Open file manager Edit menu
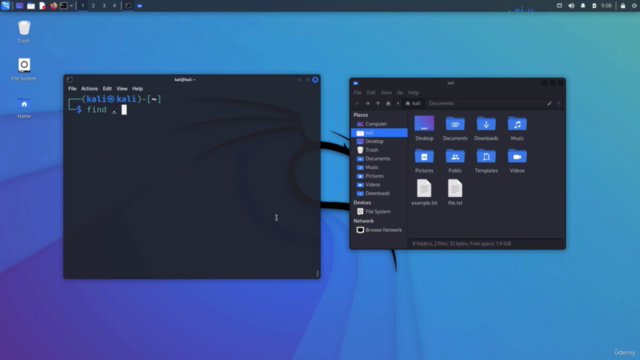This screenshot has width=640, height=360. tap(371, 93)
